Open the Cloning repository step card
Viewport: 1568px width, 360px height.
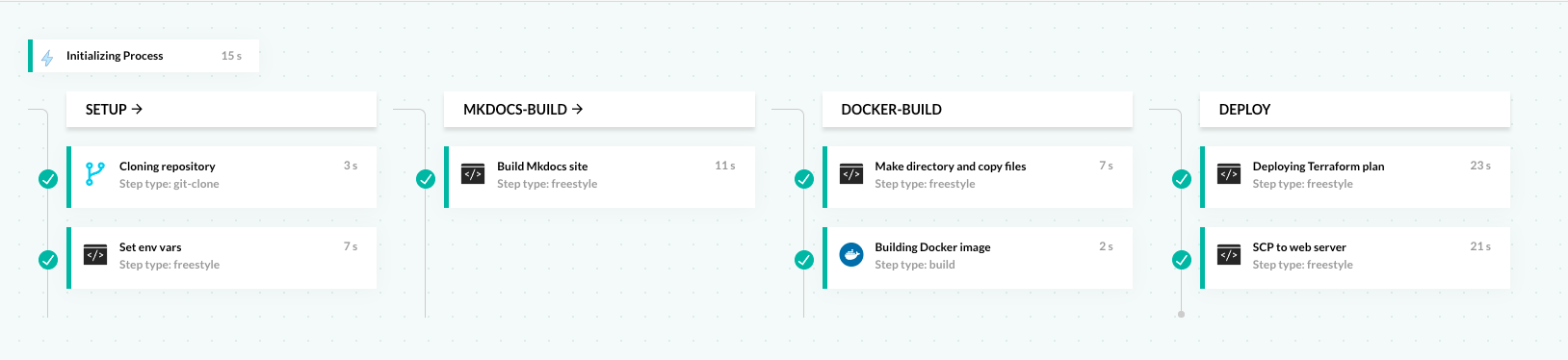(222, 177)
